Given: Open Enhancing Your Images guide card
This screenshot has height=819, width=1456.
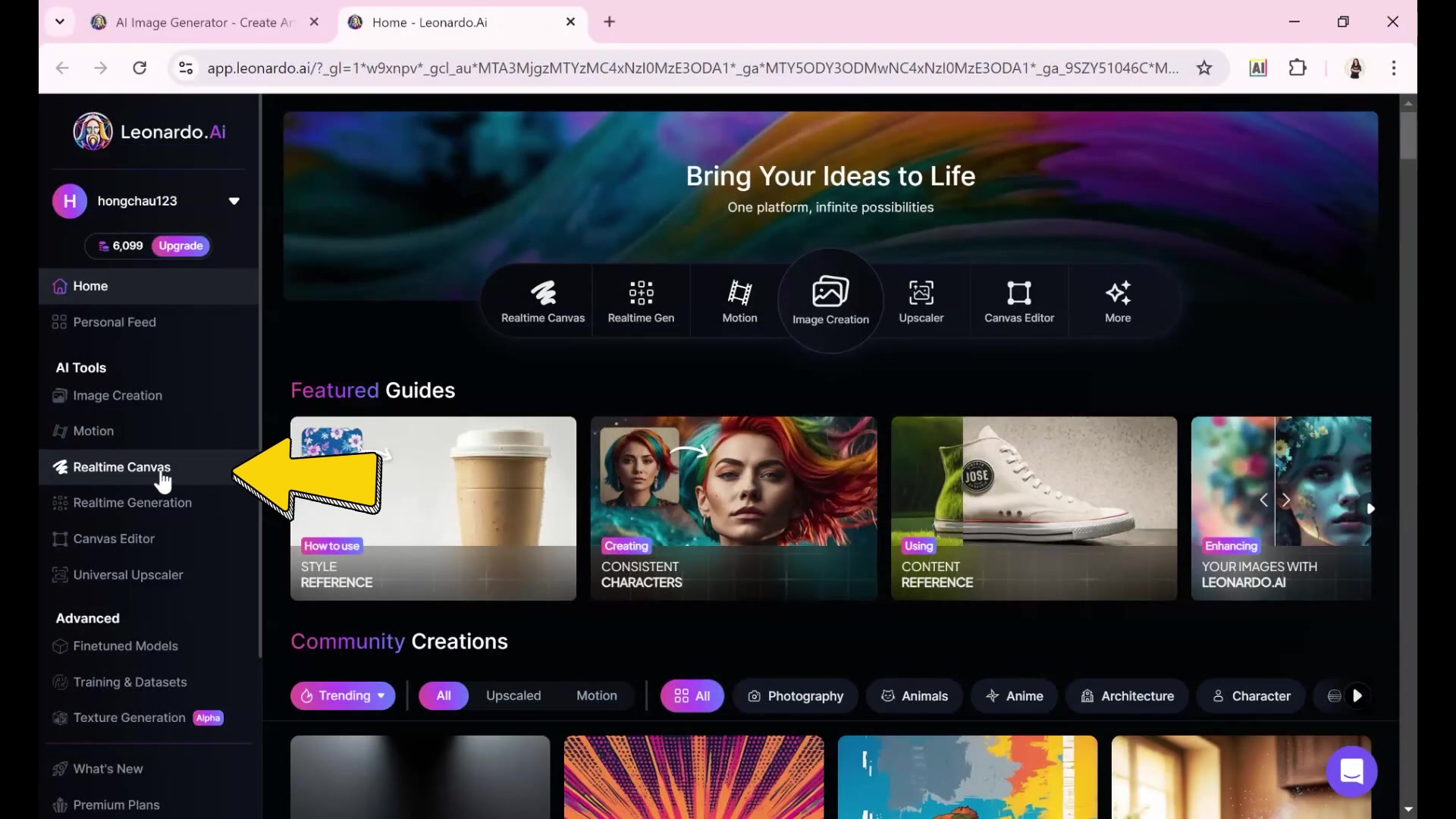Looking at the screenshot, I should coord(1281,508).
